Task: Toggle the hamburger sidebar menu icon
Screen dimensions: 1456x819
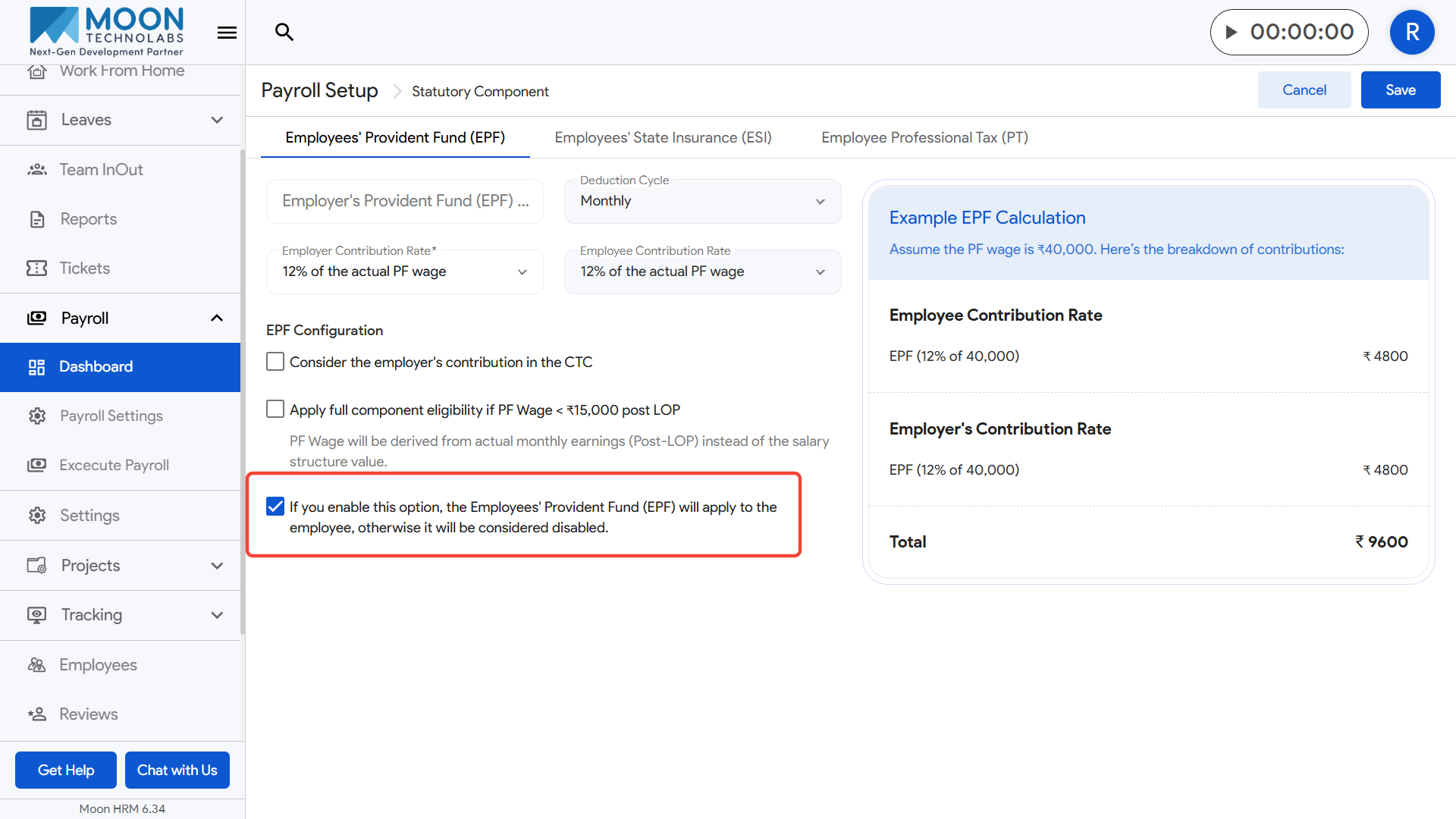Action: (227, 33)
